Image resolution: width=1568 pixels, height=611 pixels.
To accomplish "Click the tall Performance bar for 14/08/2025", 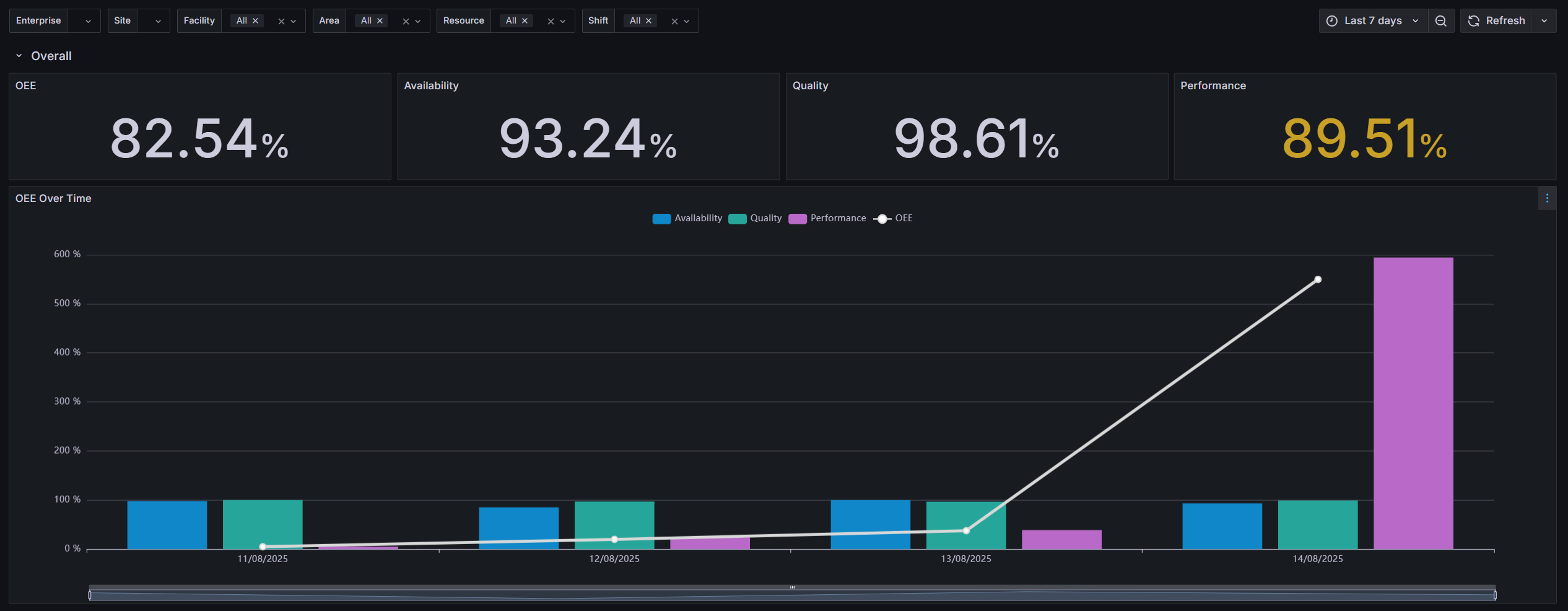I will coord(1413,403).
